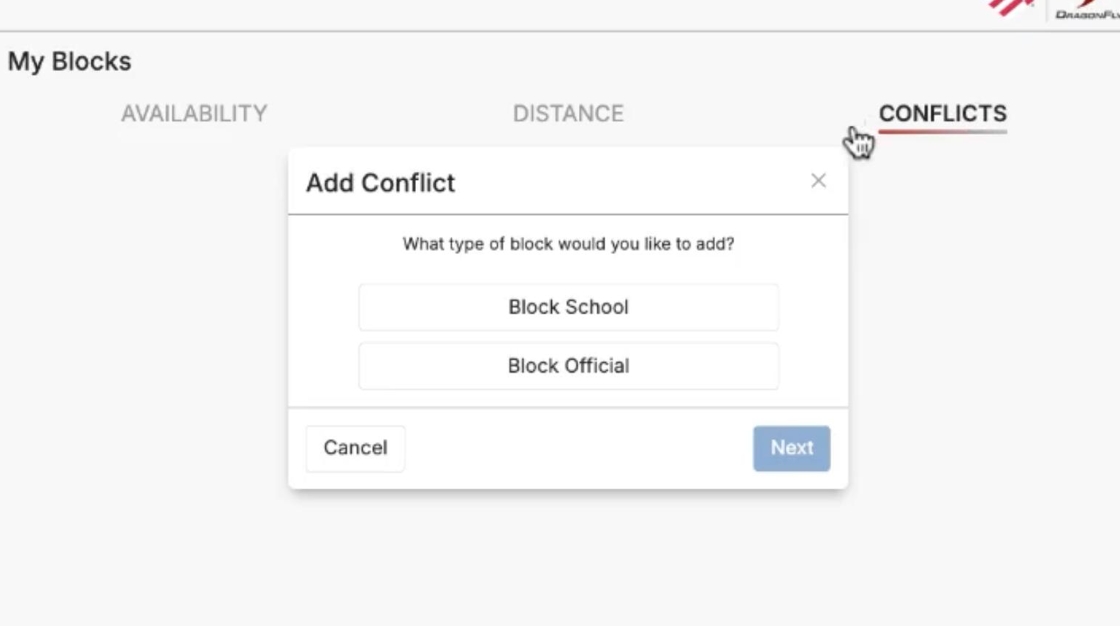Click the red underline beneath CONFLICTS

942,132
